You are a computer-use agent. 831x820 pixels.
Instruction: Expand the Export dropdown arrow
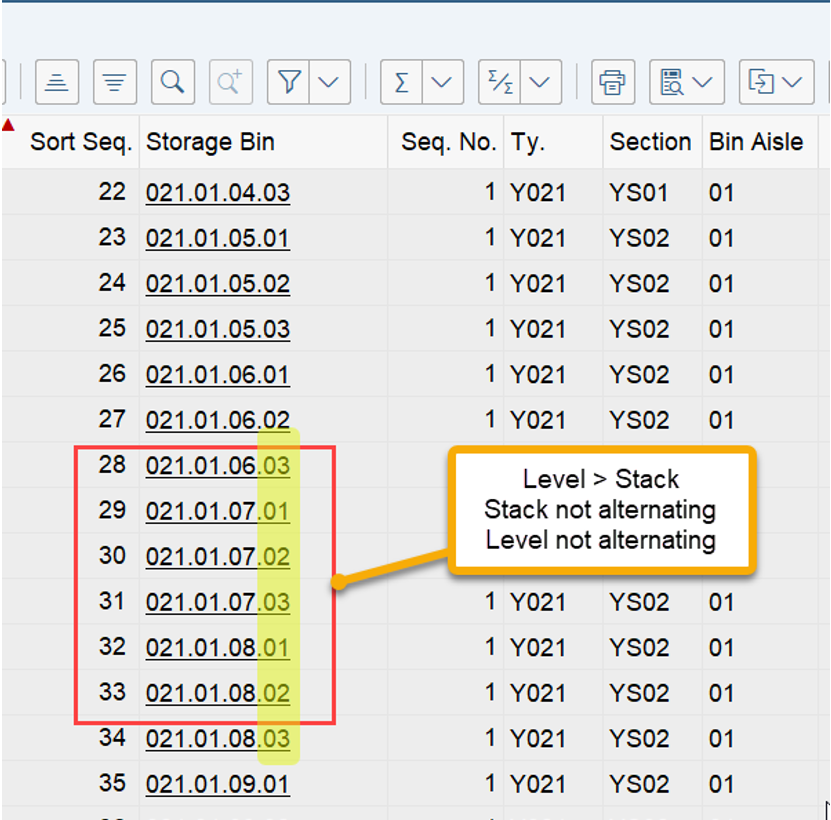[x=792, y=82]
